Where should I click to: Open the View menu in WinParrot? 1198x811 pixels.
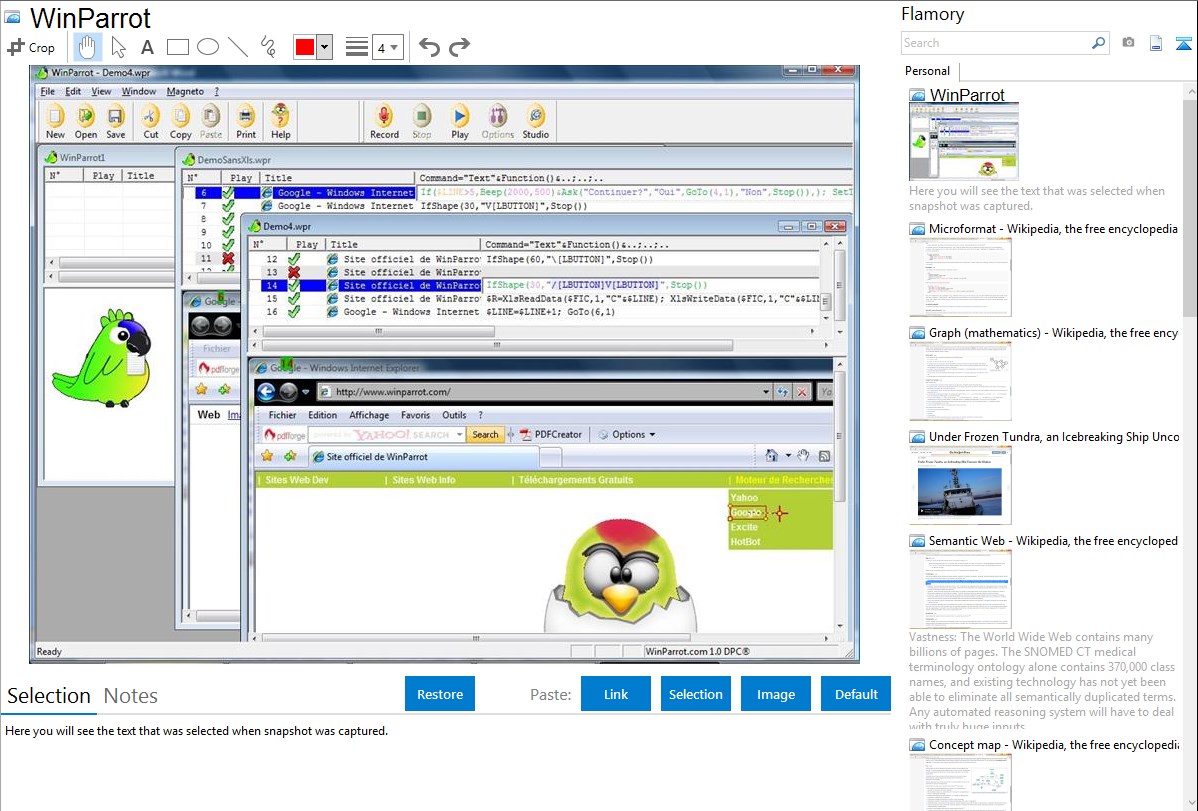[101, 92]
